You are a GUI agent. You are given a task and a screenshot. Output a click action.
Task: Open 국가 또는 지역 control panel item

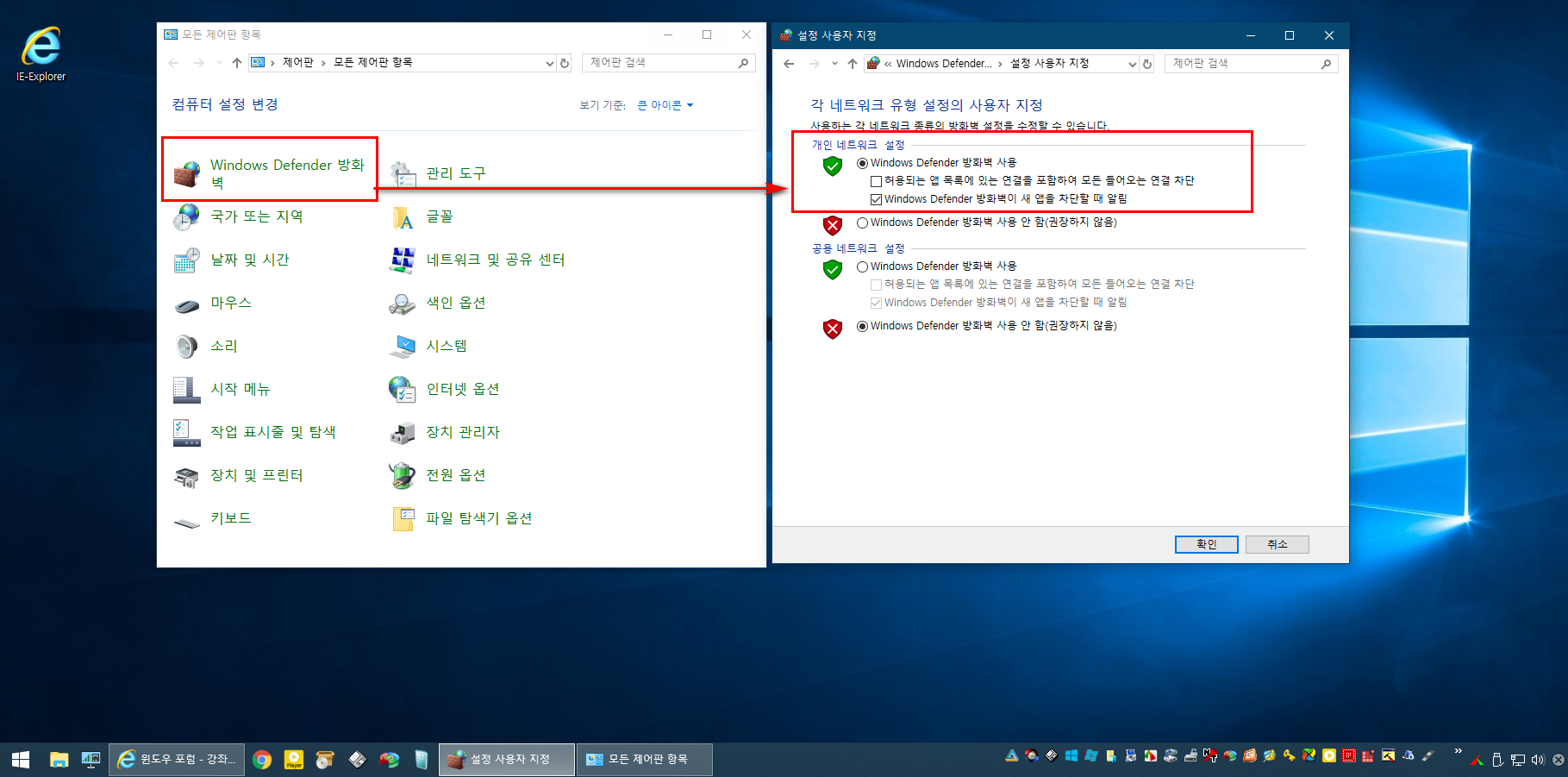point(238,216)
